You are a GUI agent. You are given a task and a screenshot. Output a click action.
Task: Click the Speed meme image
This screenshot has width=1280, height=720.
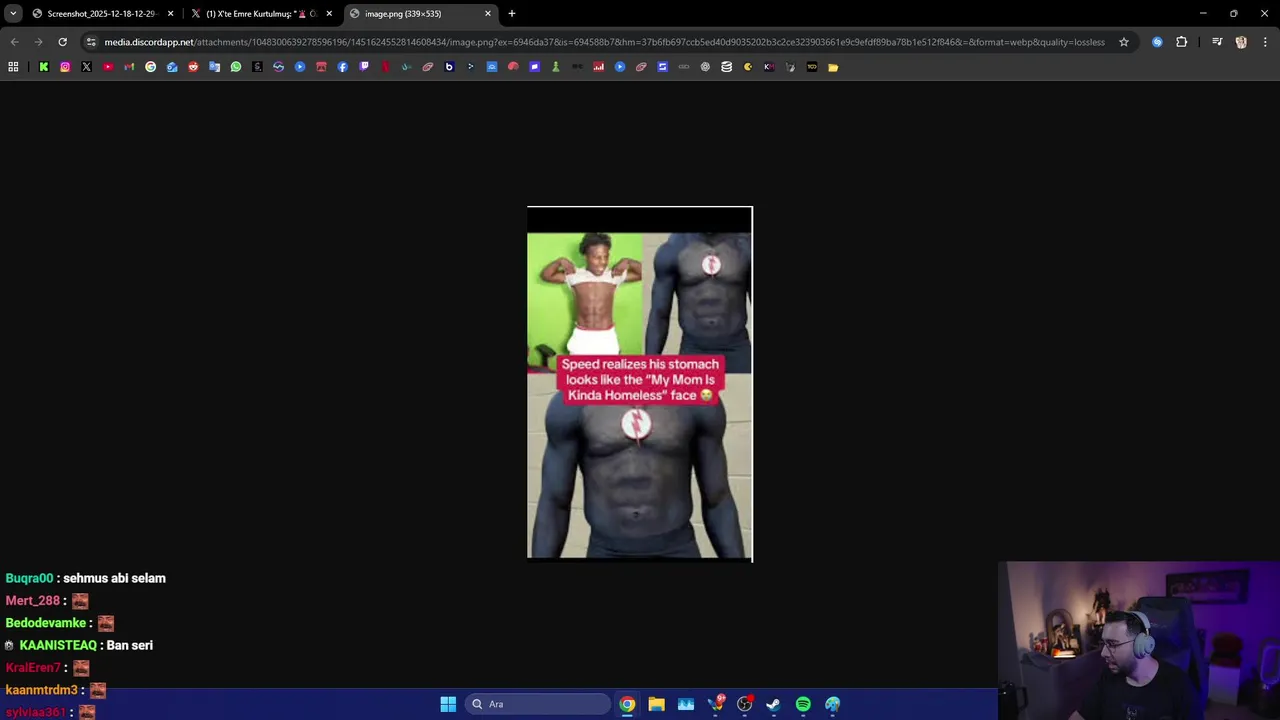(x=640, y=384)
